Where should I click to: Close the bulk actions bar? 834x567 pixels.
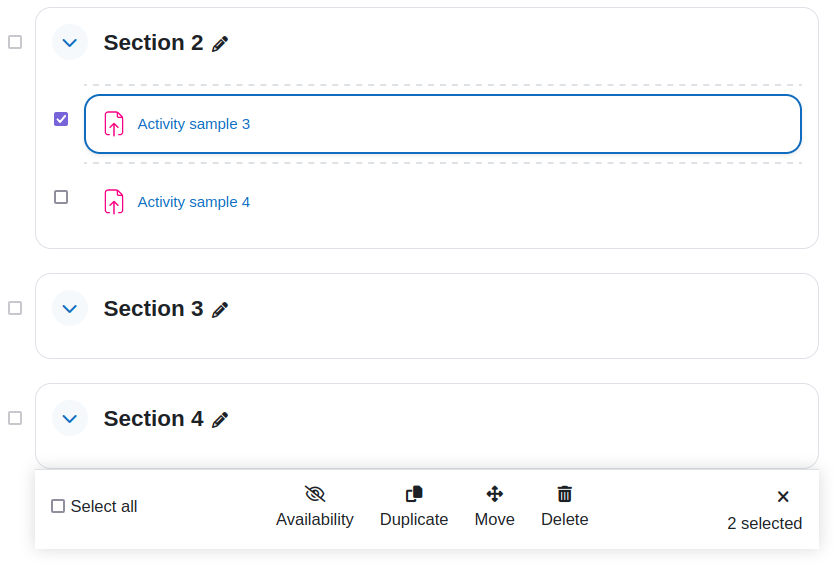(x=783, y=497)
